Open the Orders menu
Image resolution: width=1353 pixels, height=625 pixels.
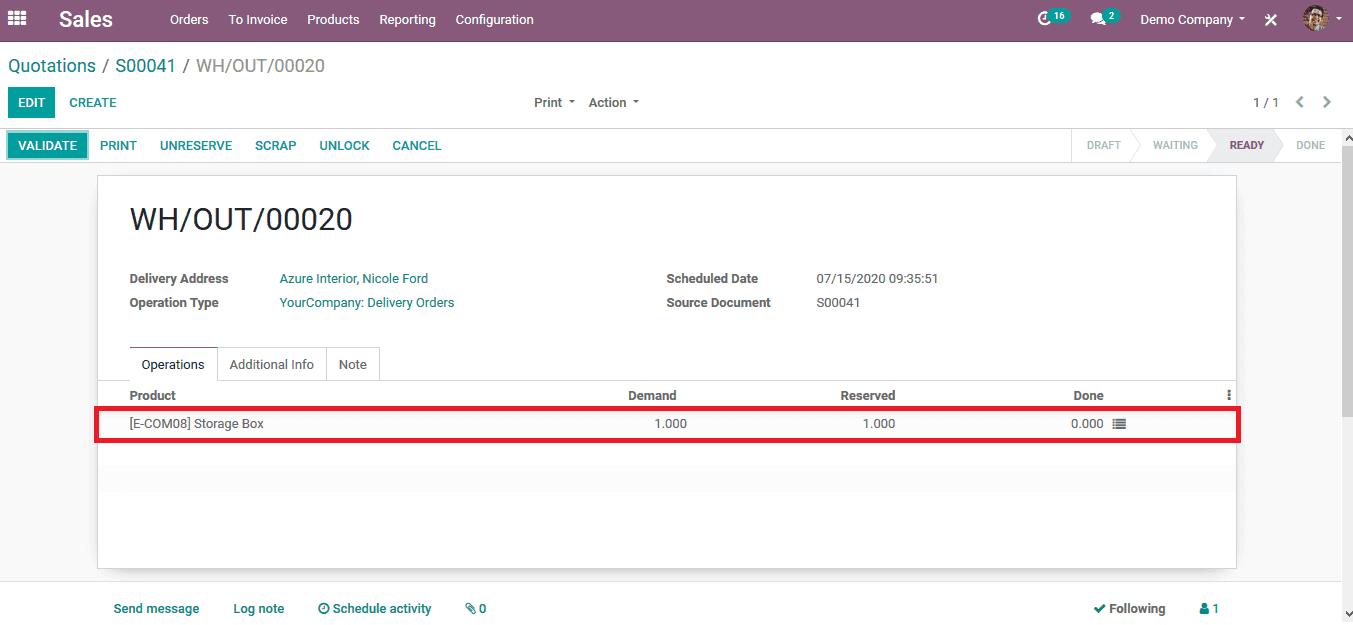pyautogui.click(x=189, y=19)
